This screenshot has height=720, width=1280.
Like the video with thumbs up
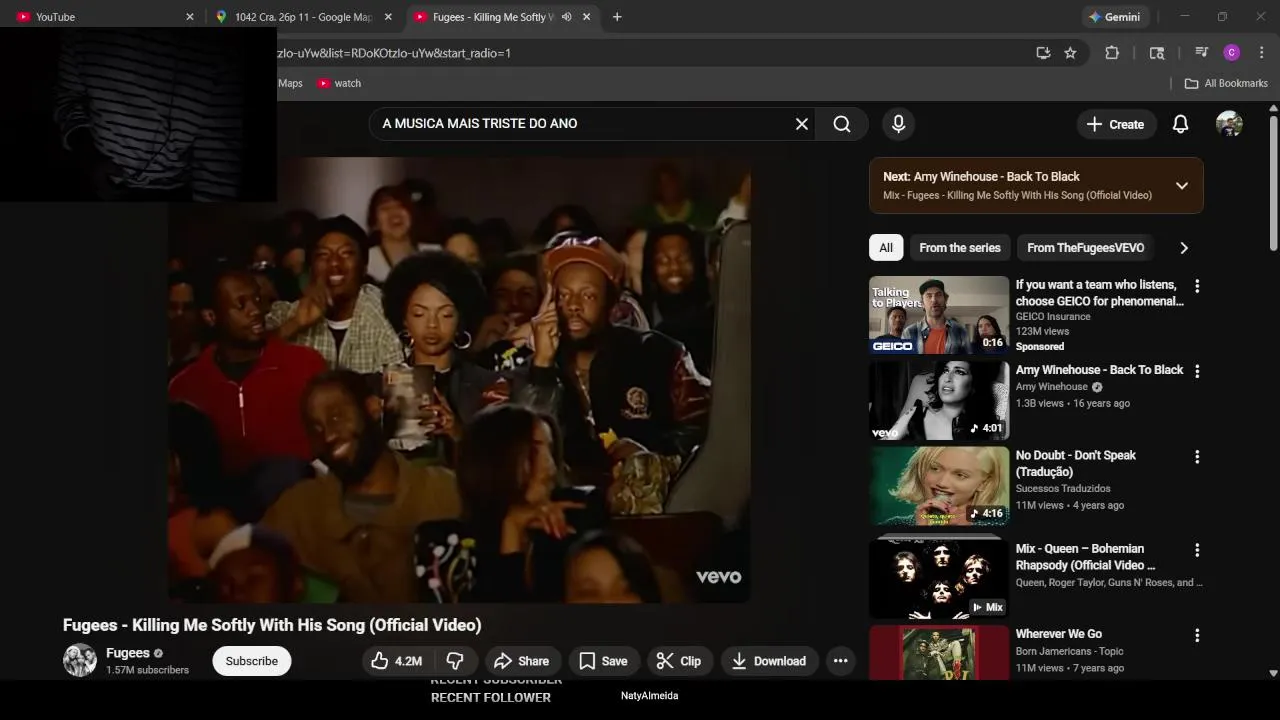(x=397, y=661)
